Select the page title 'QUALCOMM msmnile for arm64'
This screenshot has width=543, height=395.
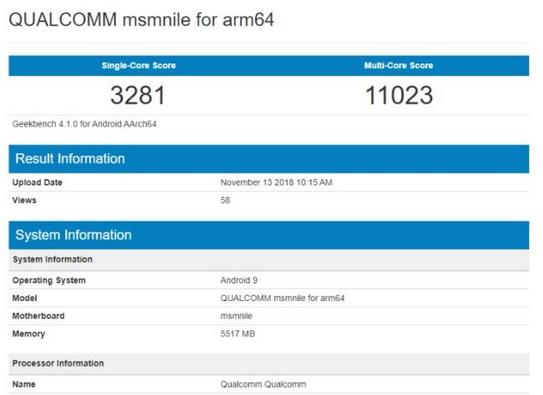141,20
